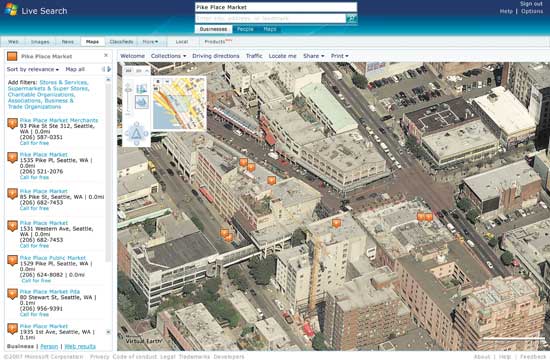Rotate view with the right compass arrow

(x=146, y=133)
